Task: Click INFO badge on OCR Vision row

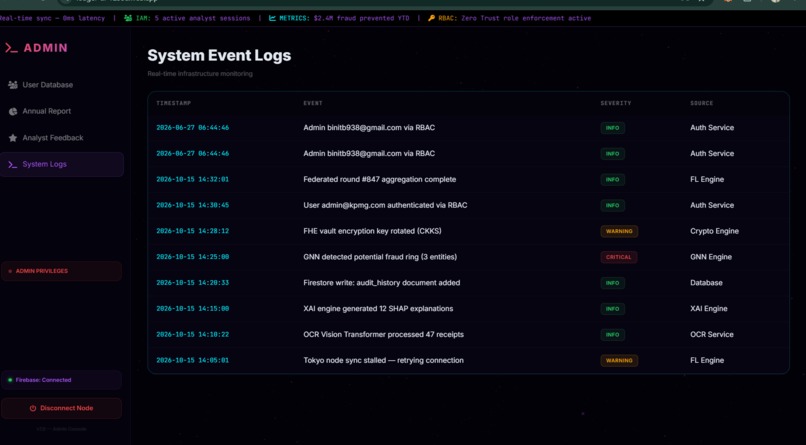Action: [613, 335]
